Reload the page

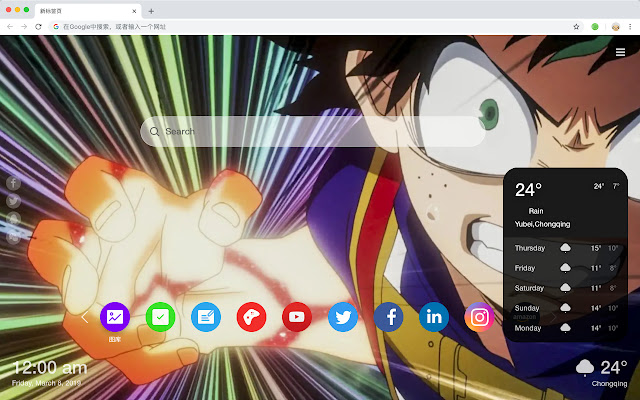[x=38, y=27]
